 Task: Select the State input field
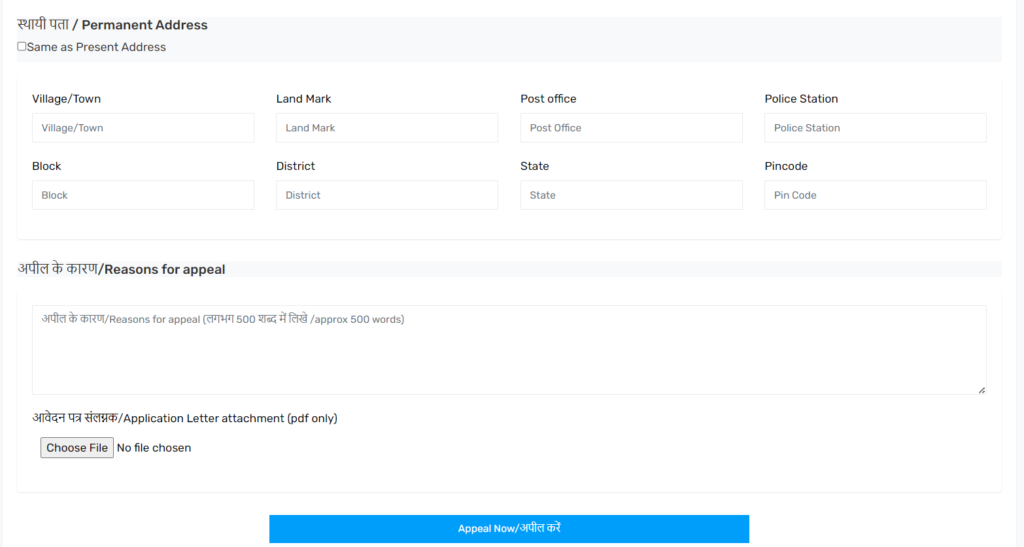[631, 195]
